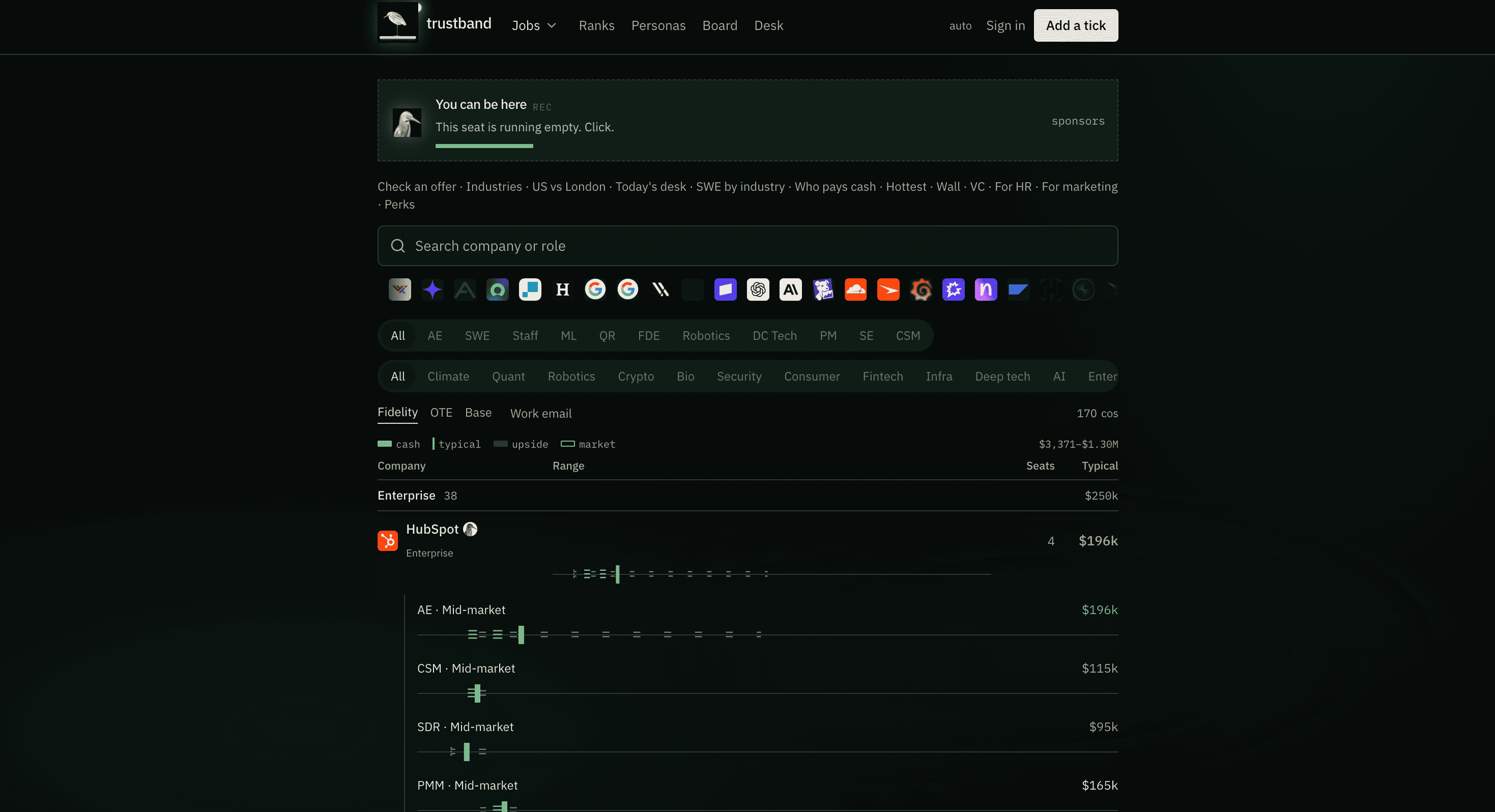Open the Check an offer link
The width and height of the screenshot is (1495, 812).
417,186
